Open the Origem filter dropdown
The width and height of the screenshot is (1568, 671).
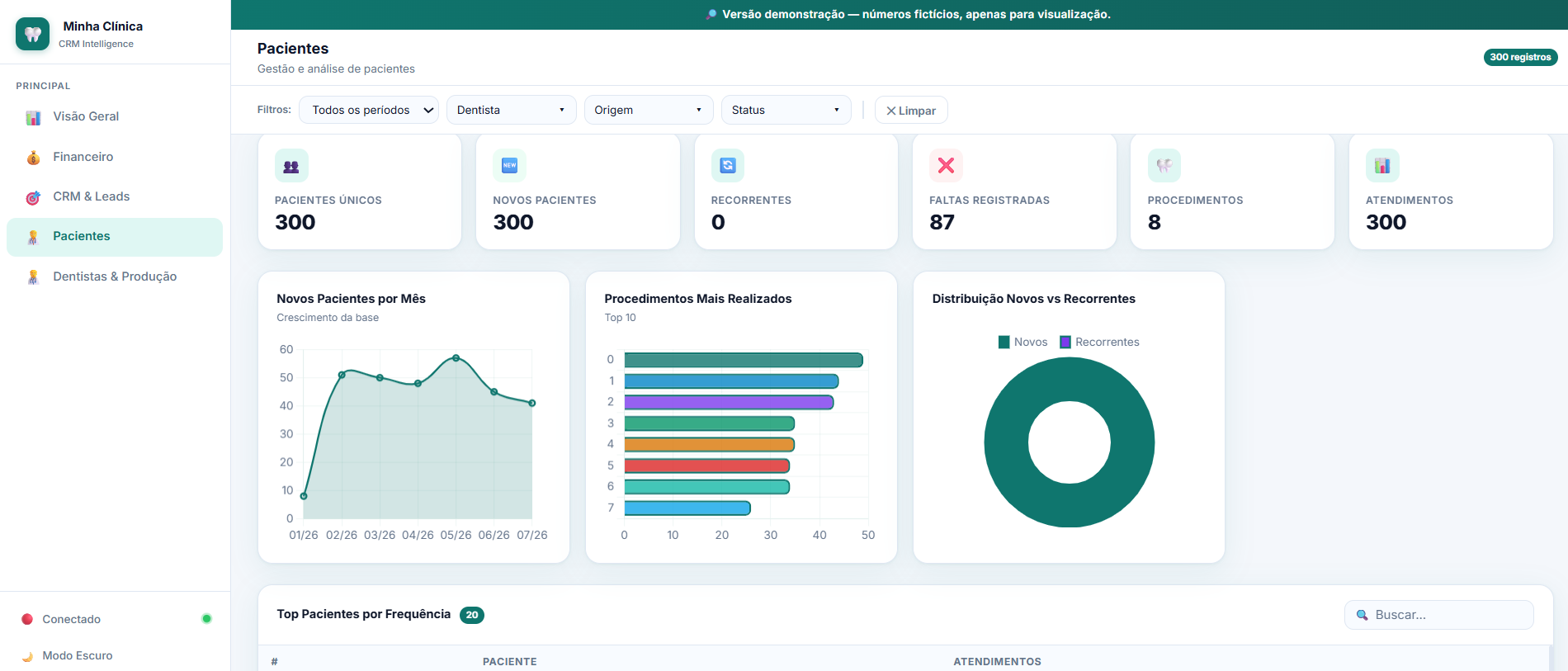(x=649, y=110)
